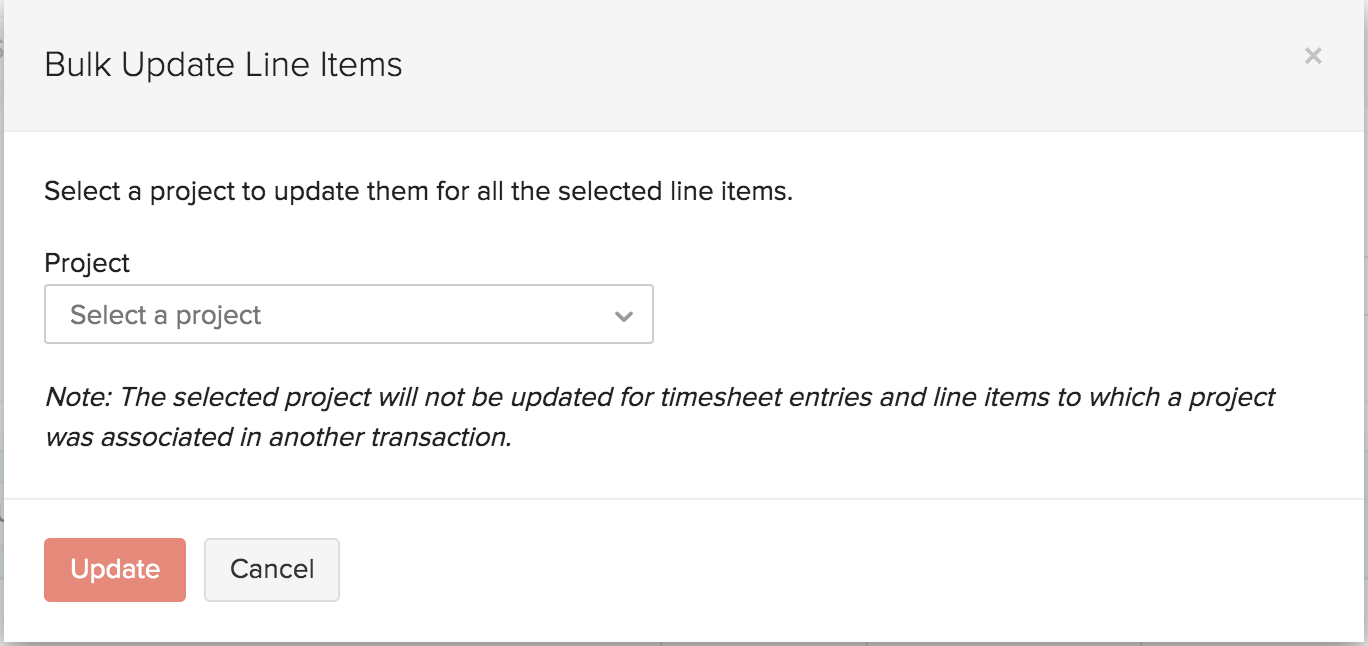The image size is (1368, 646).
Task: Click the empty footer area beside Cancel
Action: [800, 570]
